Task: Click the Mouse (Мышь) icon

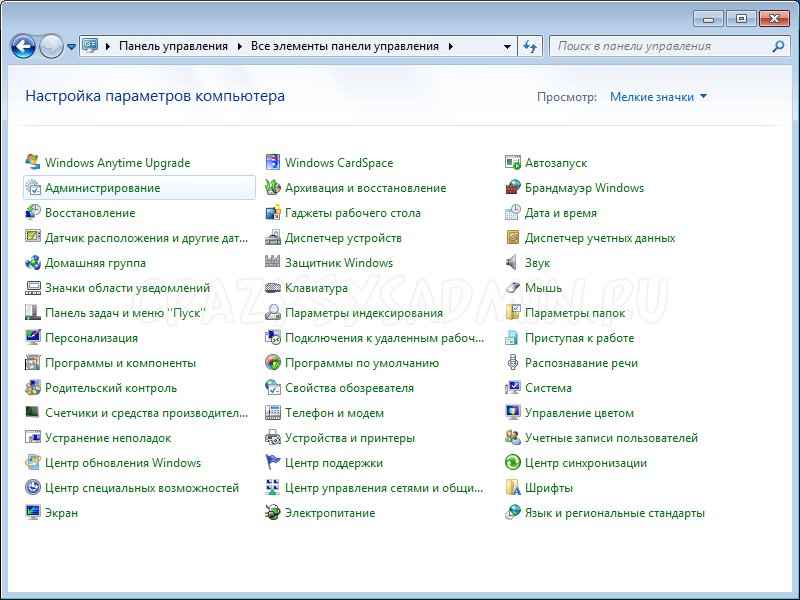Action: [513, 288]
